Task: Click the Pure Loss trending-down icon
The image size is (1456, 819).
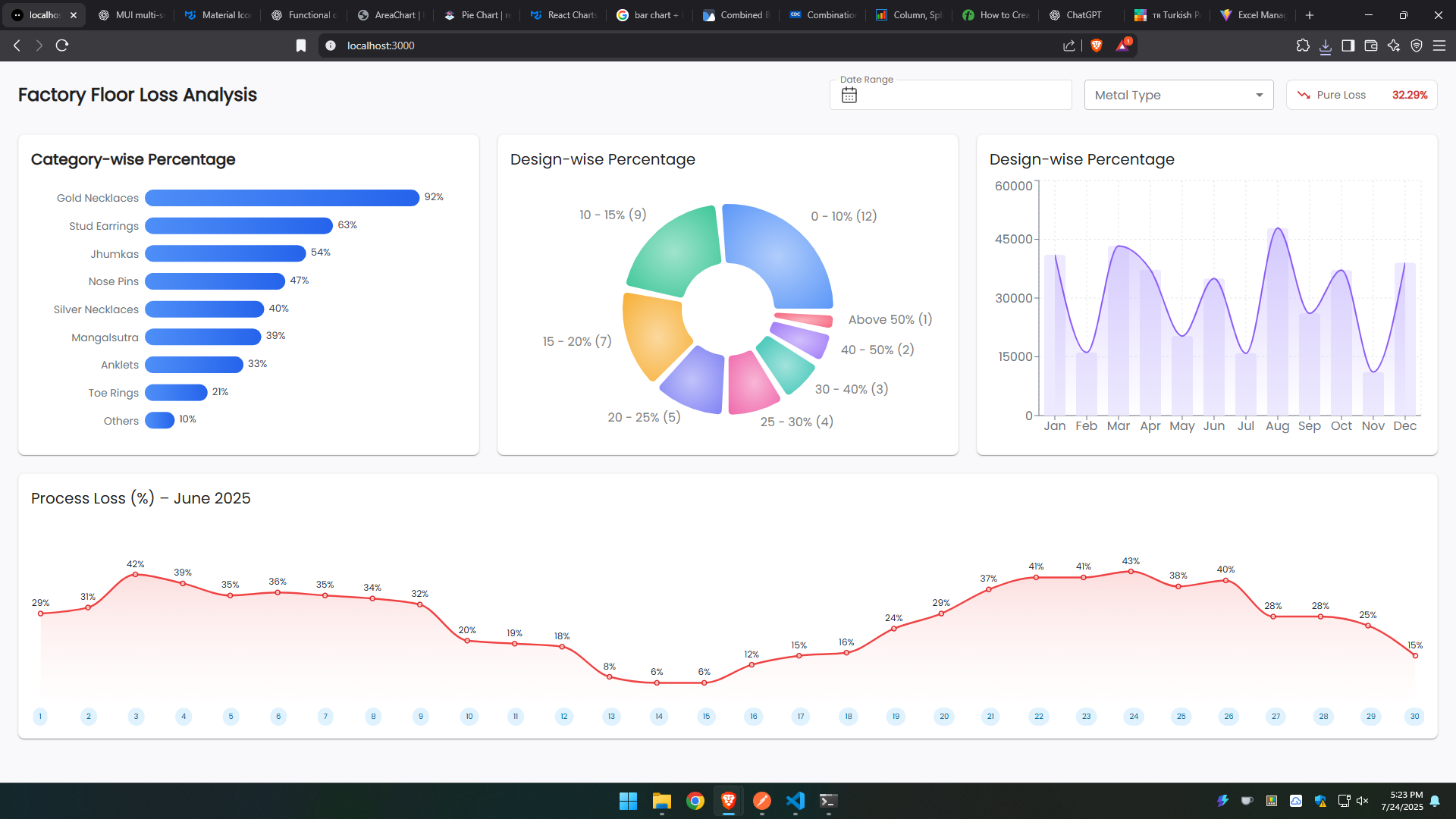Action: [x=1304, y=95]
